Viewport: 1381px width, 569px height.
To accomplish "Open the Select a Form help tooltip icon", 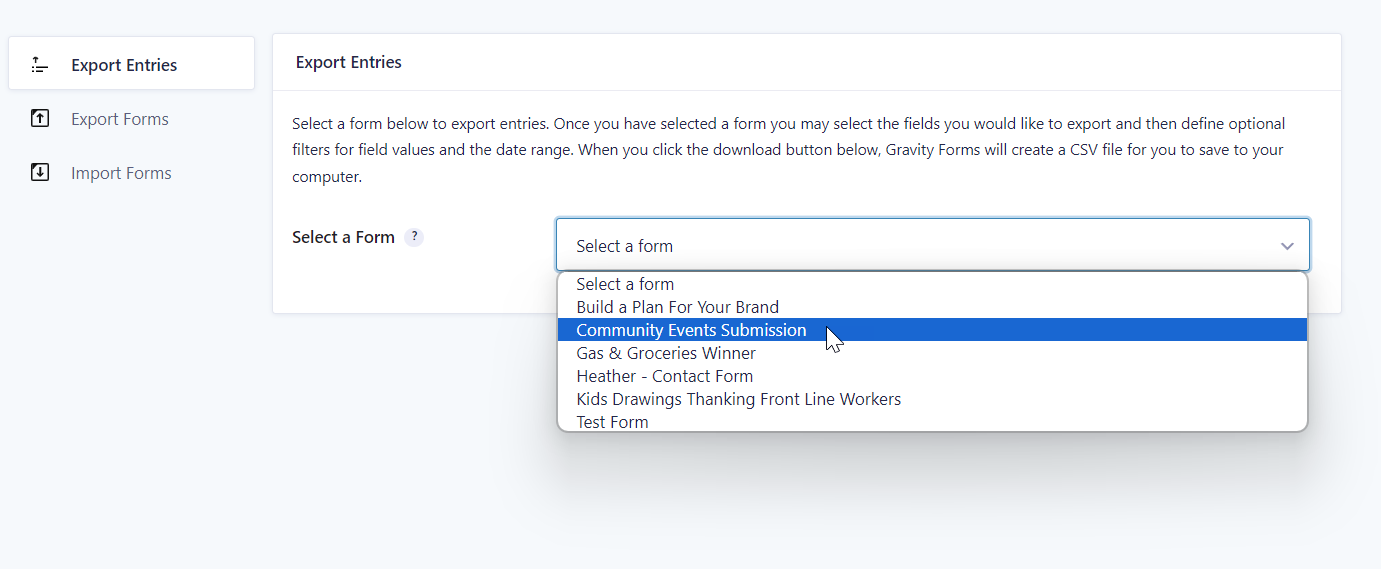I will coord(414,237).
